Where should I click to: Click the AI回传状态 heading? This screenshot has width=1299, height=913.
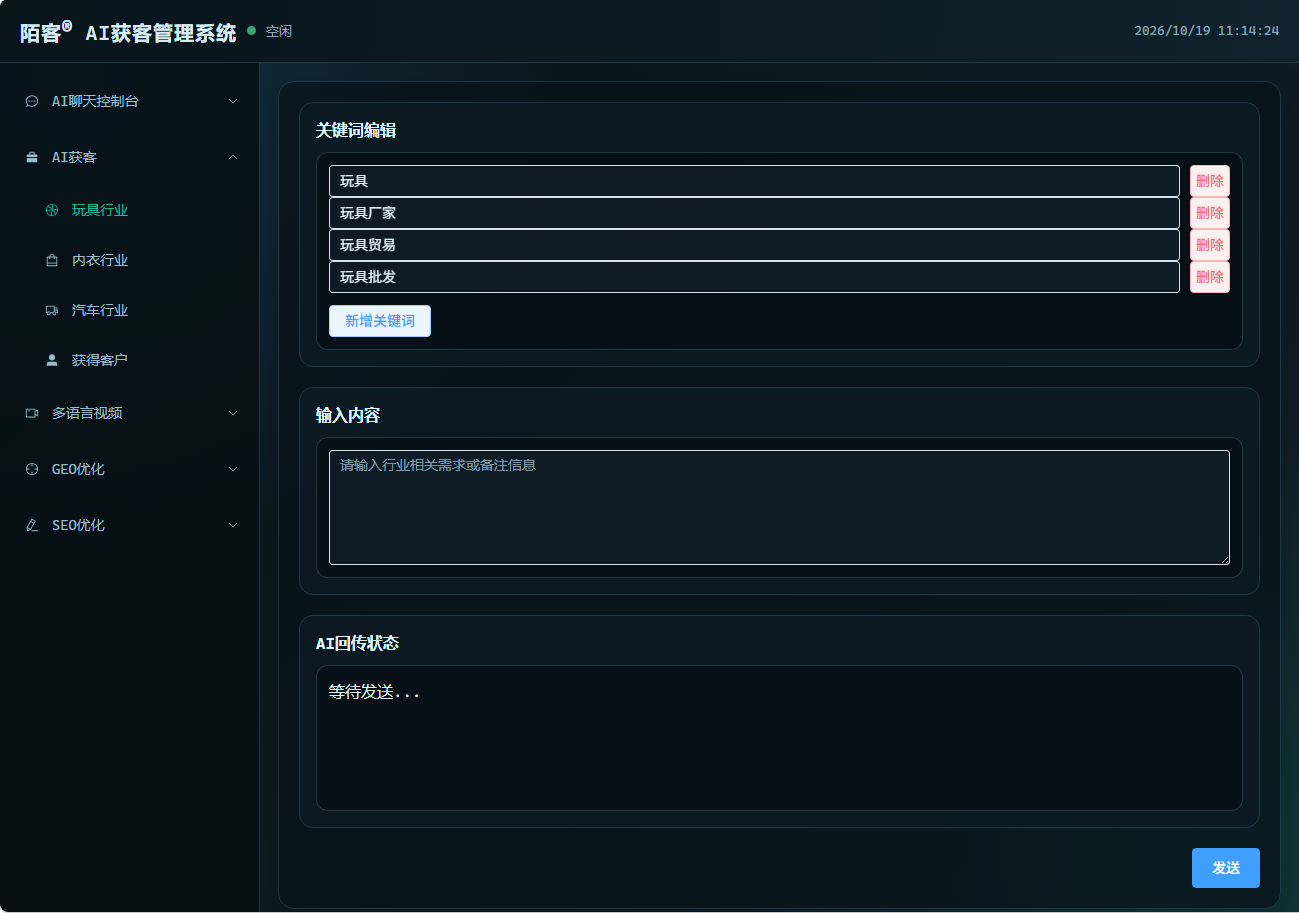click(x=357, y=643)
